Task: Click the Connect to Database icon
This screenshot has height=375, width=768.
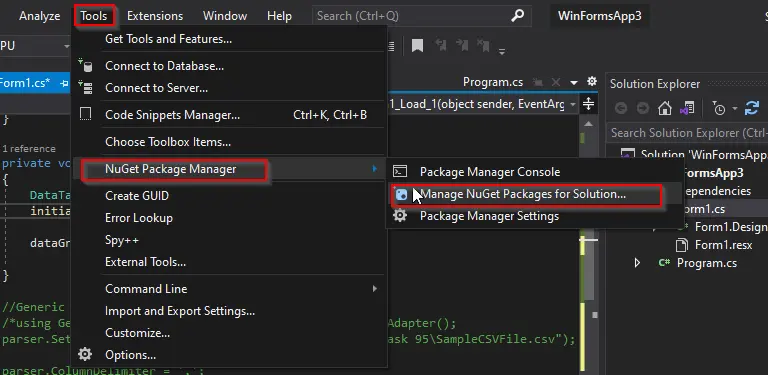Action: pos(85,65)
